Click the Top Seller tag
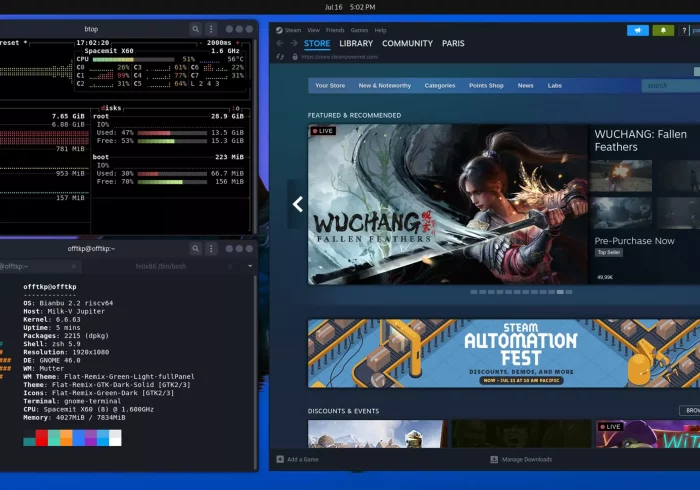Image resolution: width=700 pixels, height=490 pixels. pos(609,253)
